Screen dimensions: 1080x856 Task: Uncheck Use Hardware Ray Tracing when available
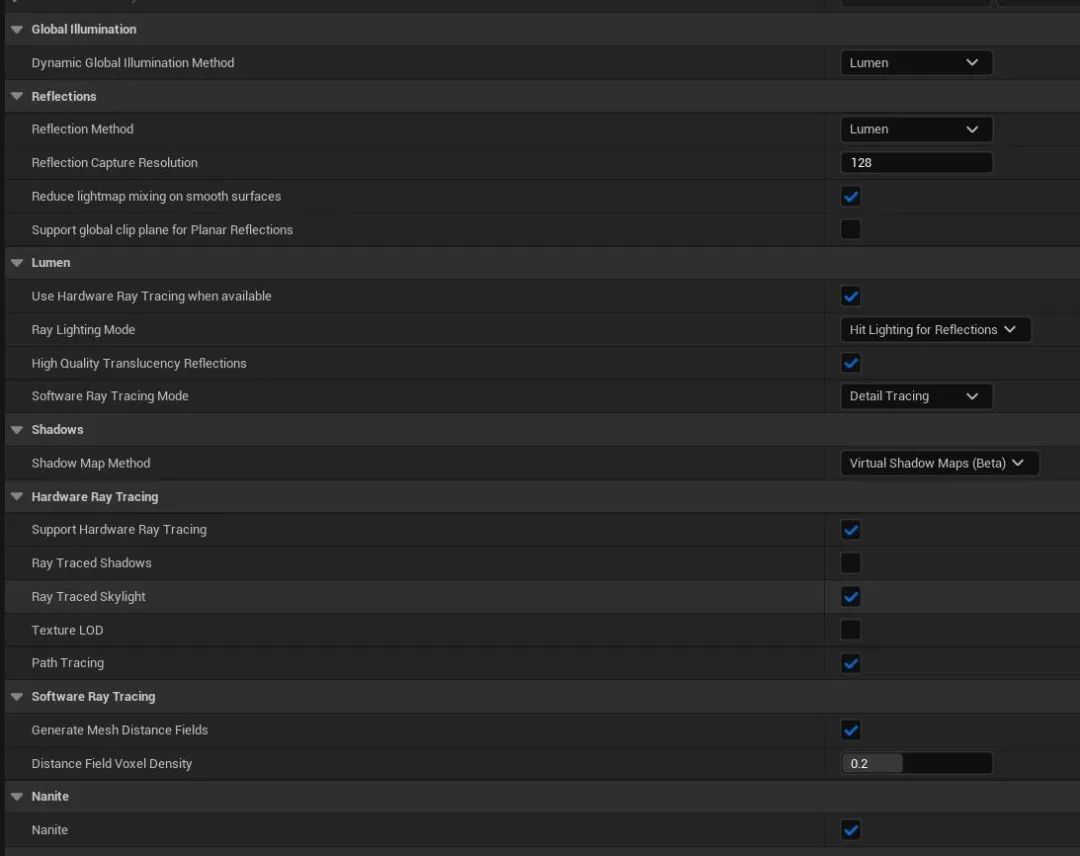tap(851, 297)
